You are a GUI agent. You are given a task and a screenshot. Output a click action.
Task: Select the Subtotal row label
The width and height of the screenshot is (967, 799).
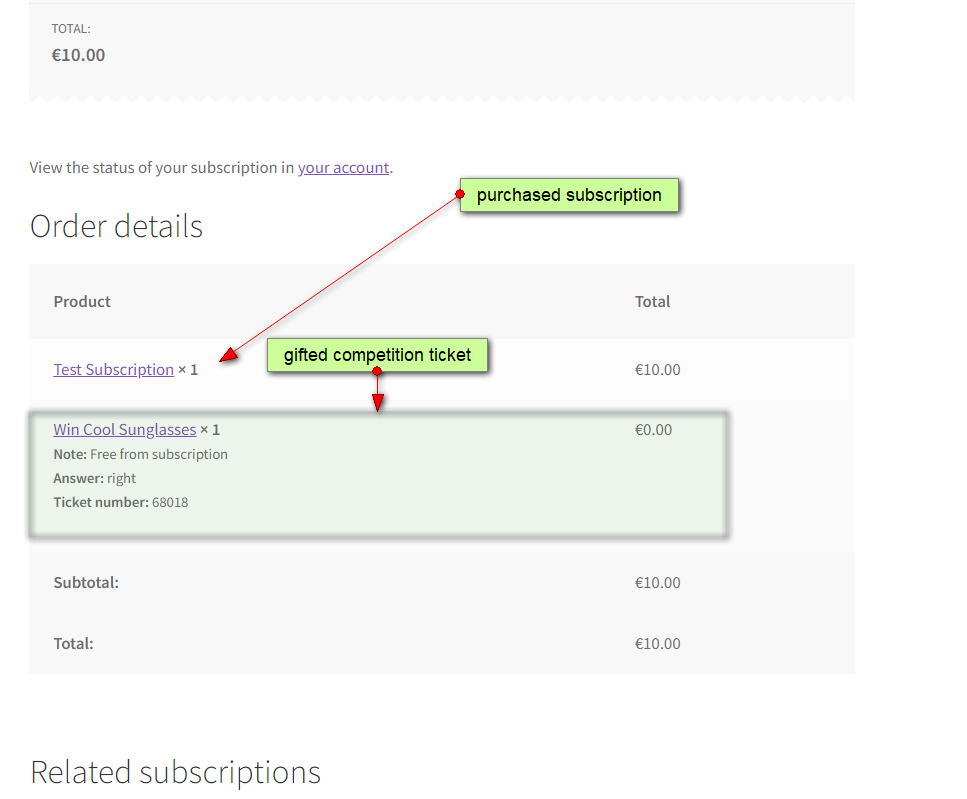[85, 582]
